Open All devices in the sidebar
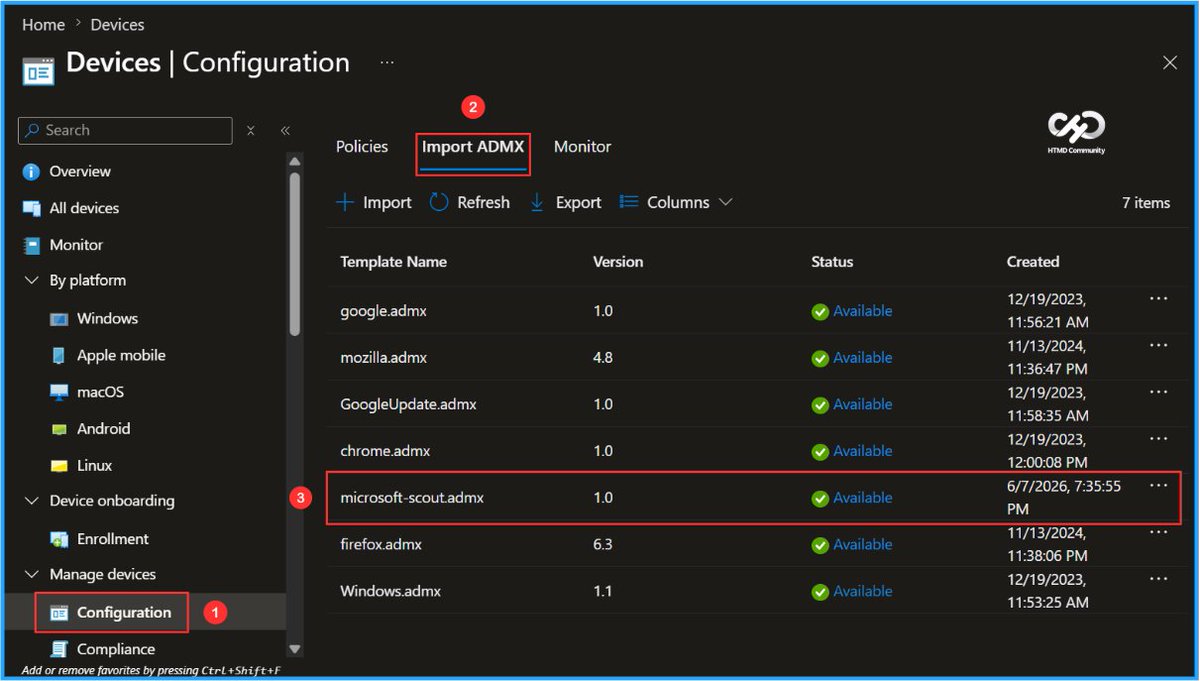The width and height of the screenshot is (1200, 681). [x=84, y=208]
